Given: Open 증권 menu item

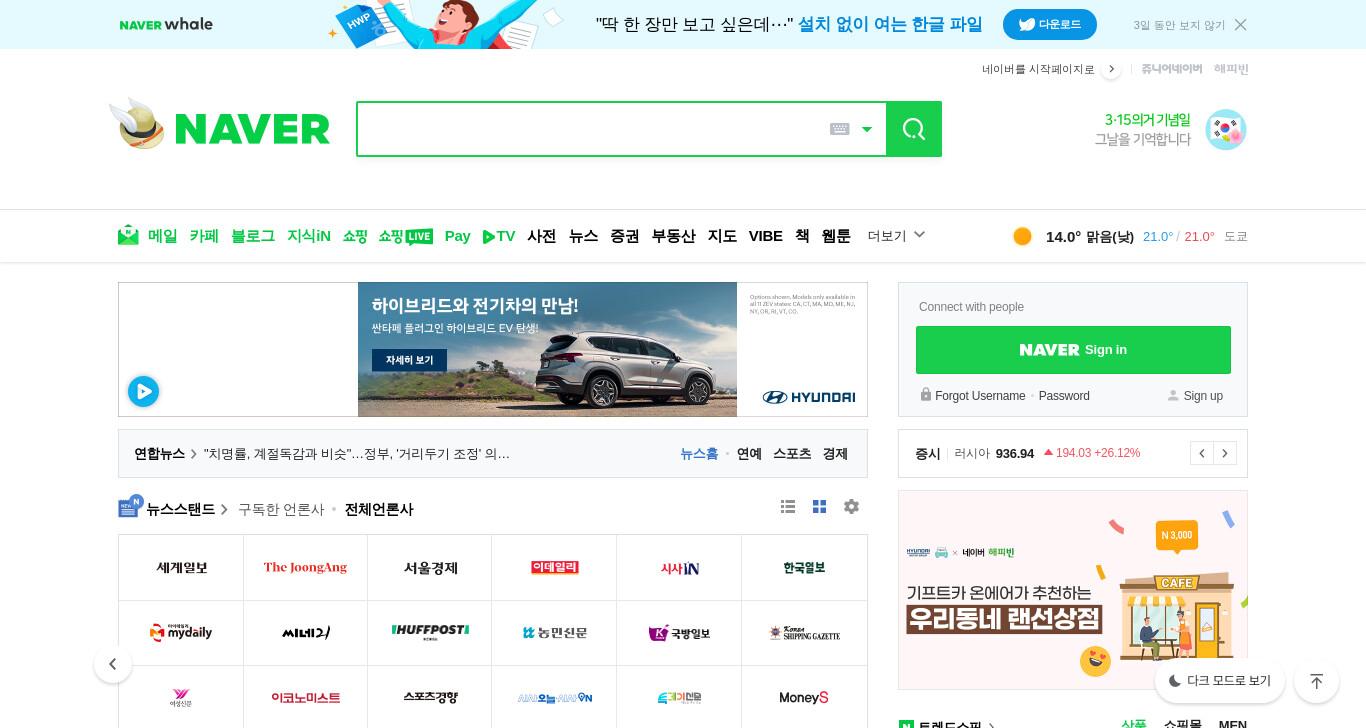Looking at the screenshot, I should point(625,236).
